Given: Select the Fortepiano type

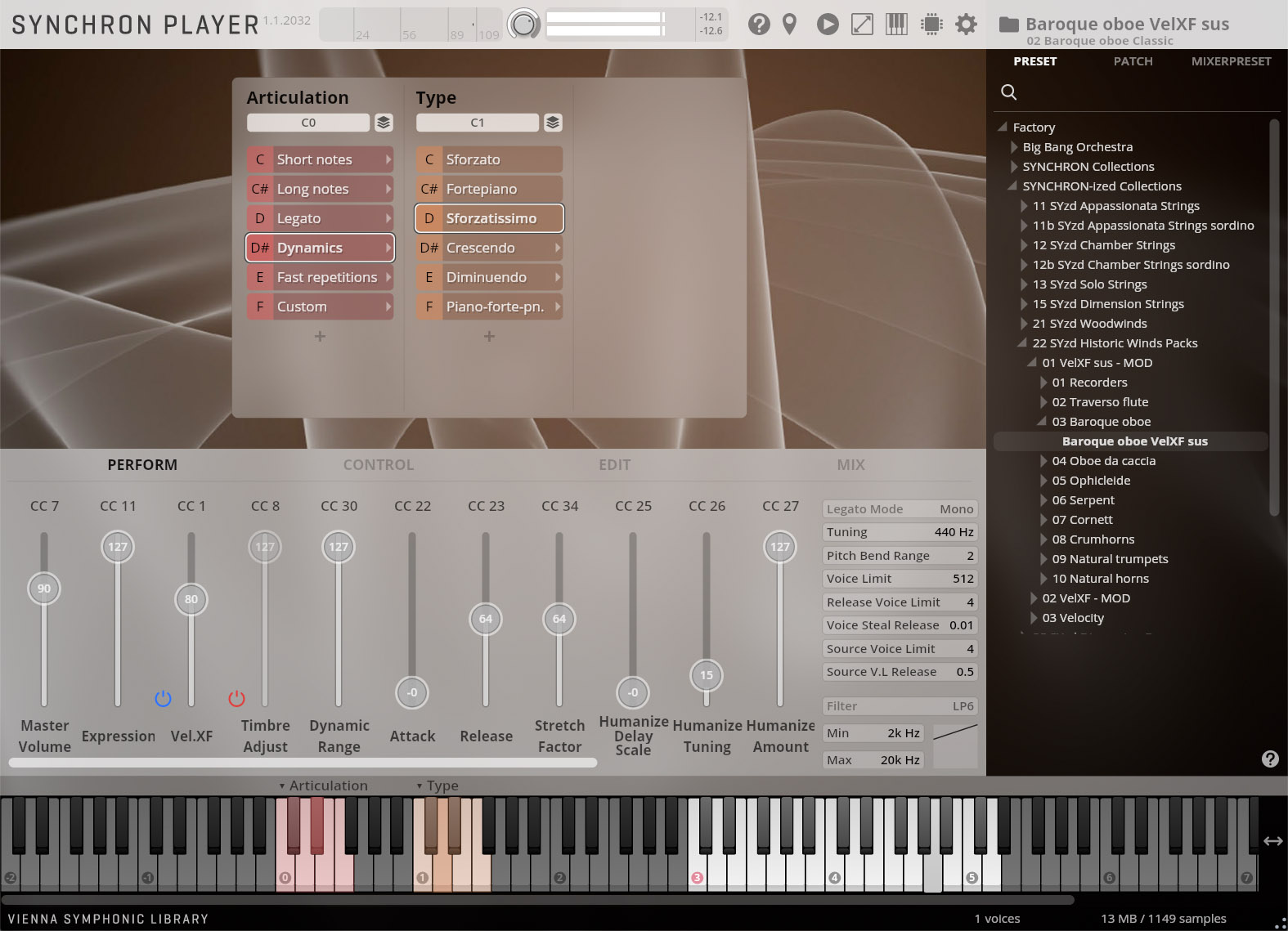Looking at the screenshot, I should tap(489, 189).
